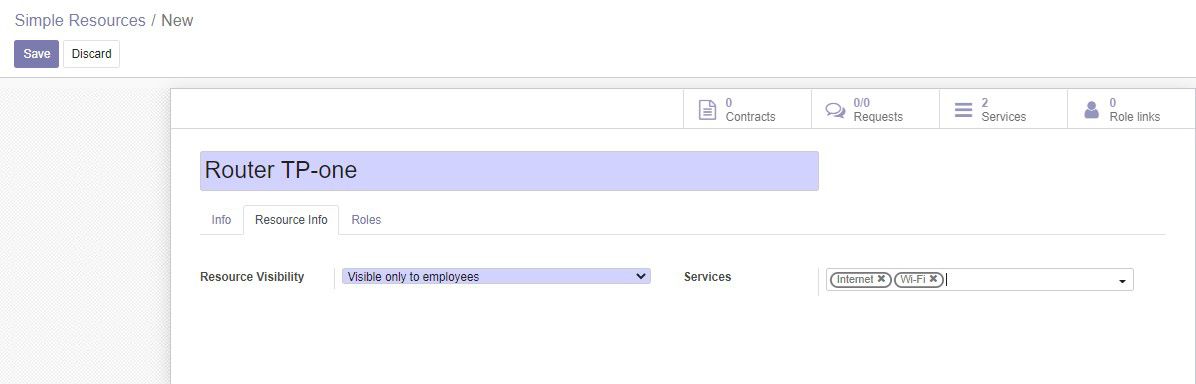Screen dimensions: 1196x384
Task: Select the Resource Info tab
Action: point(291,220)
